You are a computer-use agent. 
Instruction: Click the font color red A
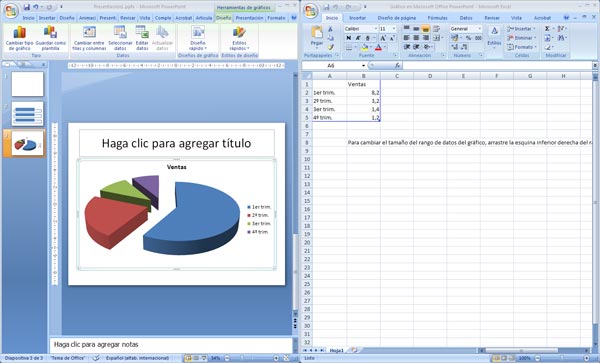pyautogui.click(x=378, y=47)
